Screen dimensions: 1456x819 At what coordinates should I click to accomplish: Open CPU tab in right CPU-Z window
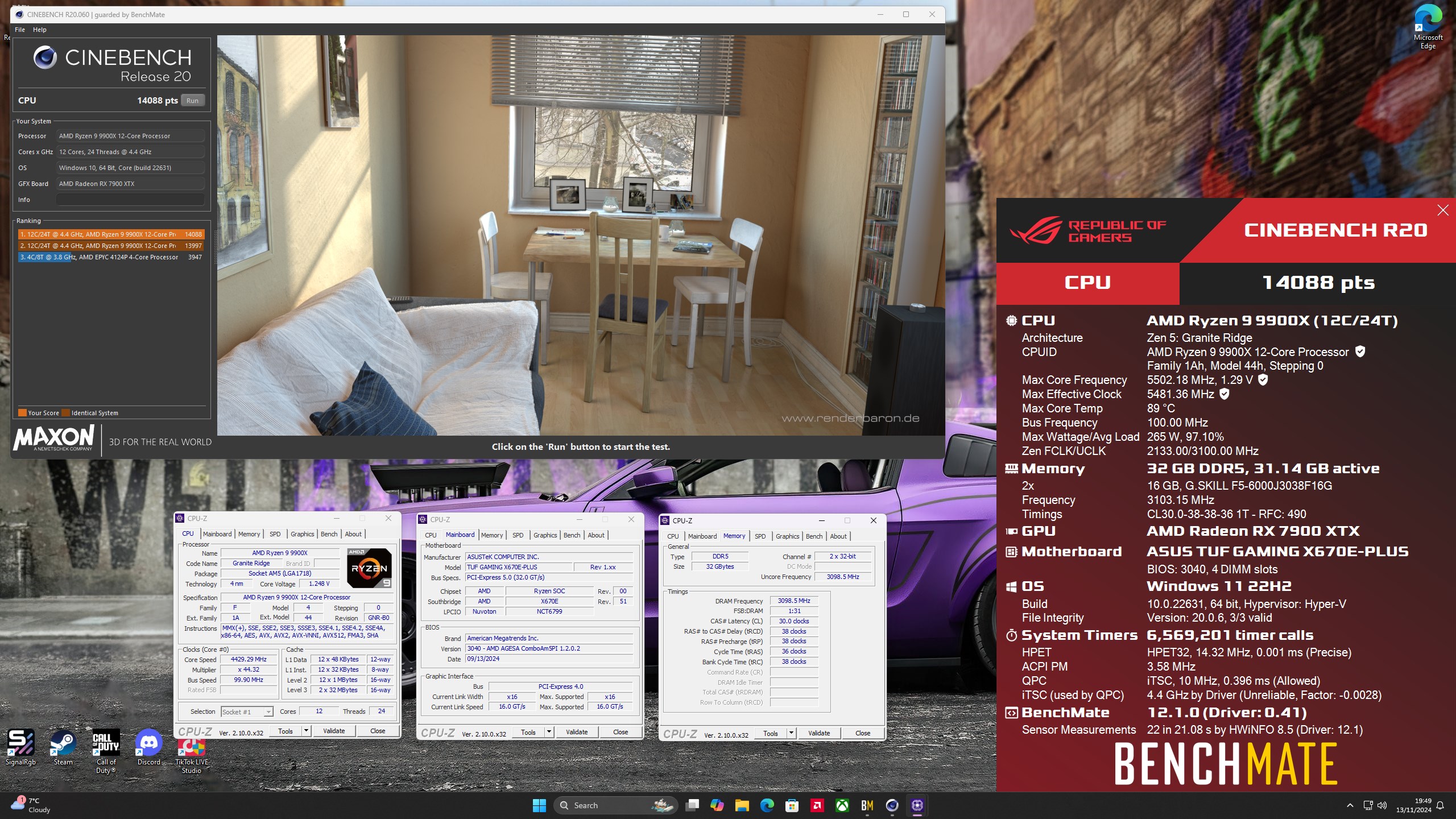(x=673, y=536)
